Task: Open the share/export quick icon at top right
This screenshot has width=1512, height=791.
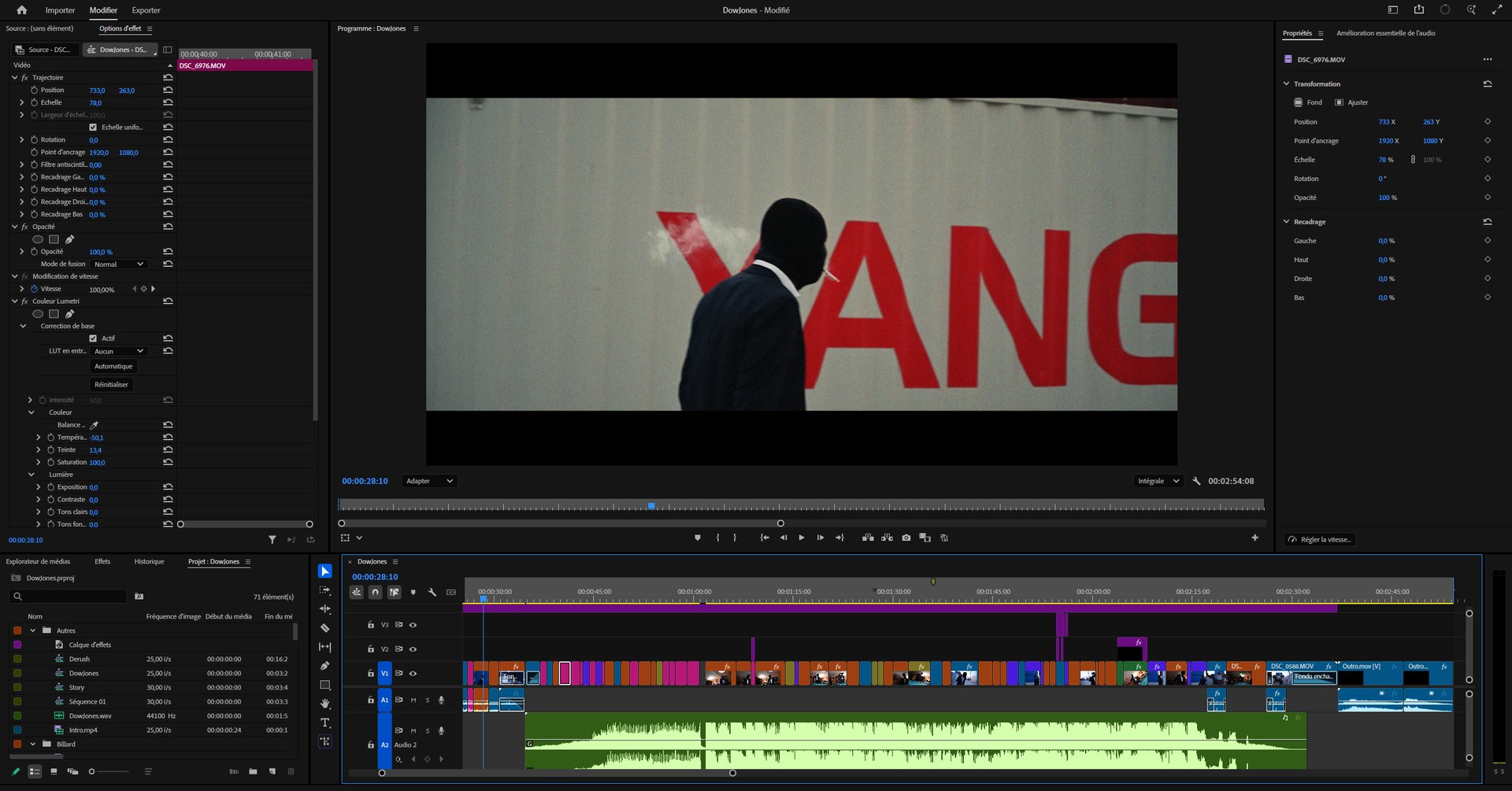Action: click(1419, 9)
